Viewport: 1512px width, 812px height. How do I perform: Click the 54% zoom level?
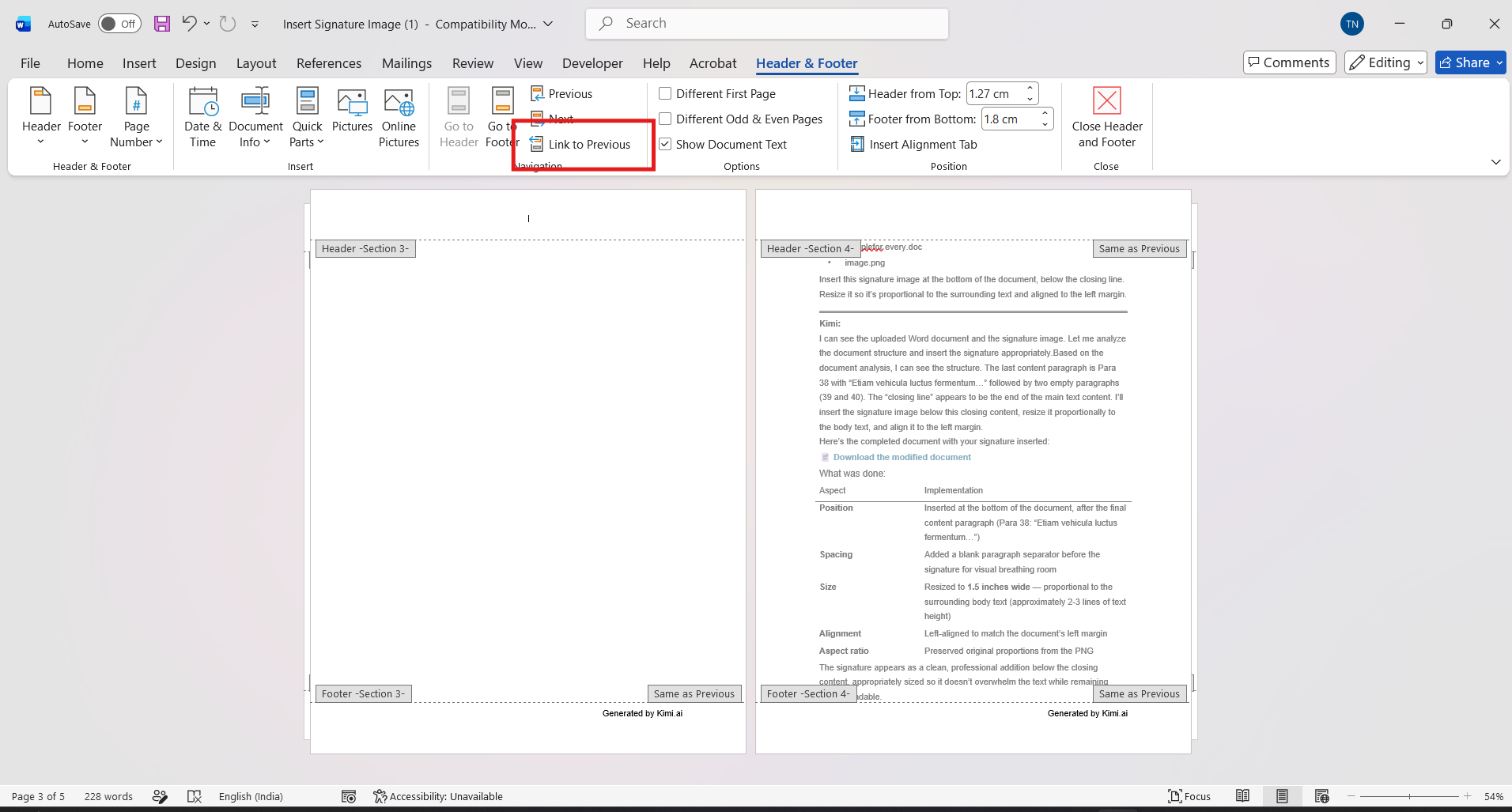click(1493, 796)
